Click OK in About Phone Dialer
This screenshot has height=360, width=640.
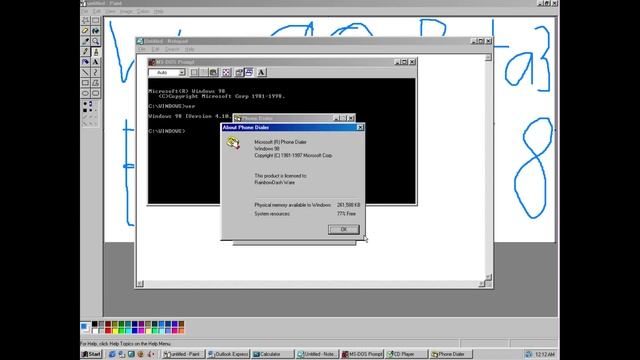(x=344, y=229)
